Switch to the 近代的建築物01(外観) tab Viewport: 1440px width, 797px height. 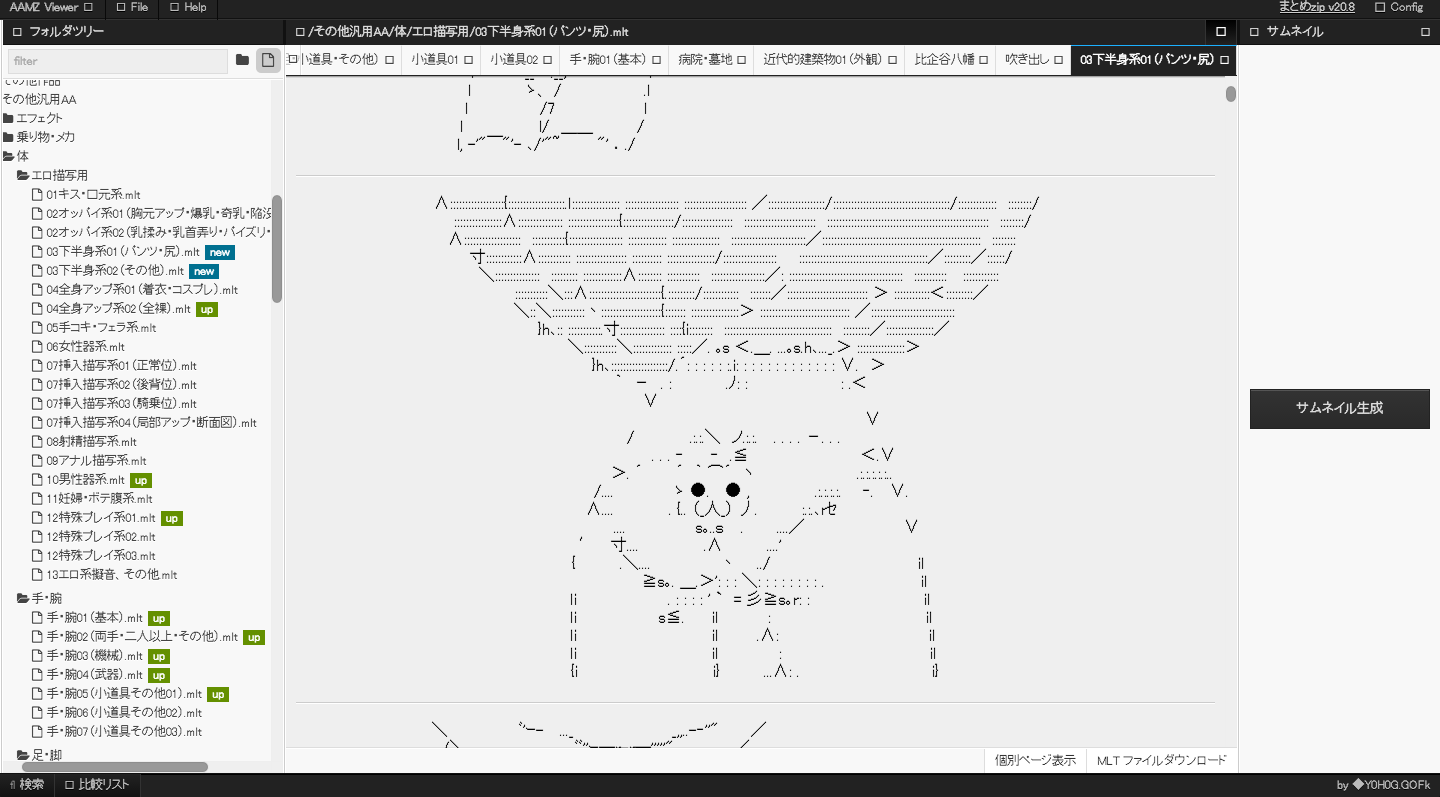pyautogui.click(x=822, y=60)
